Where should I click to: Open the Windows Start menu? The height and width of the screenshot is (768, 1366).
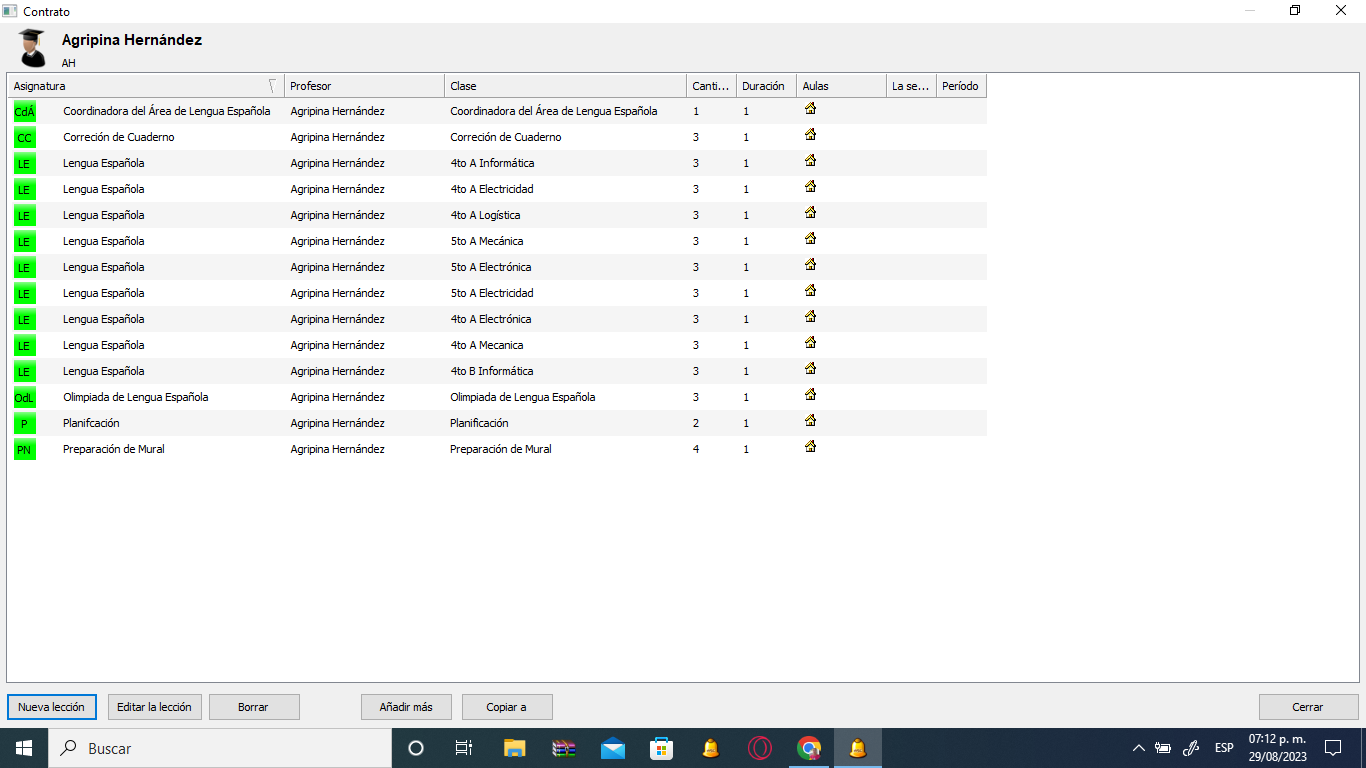point(24,748)
